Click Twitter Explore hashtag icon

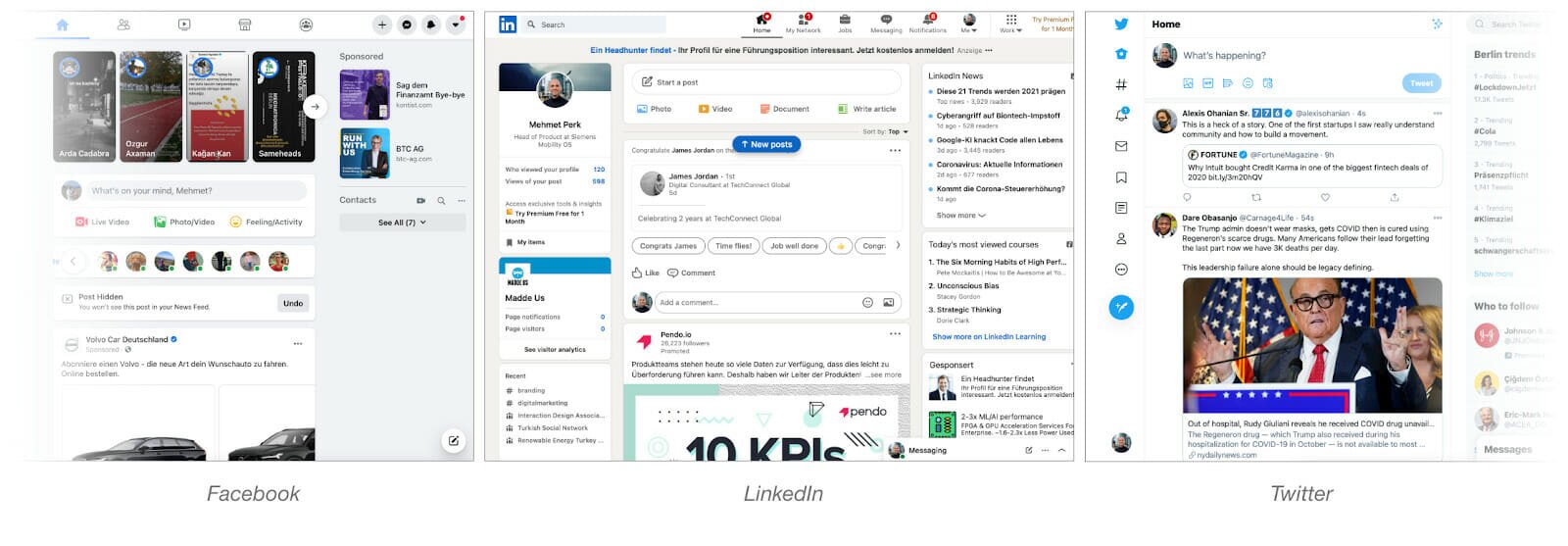click(1121, 84)
